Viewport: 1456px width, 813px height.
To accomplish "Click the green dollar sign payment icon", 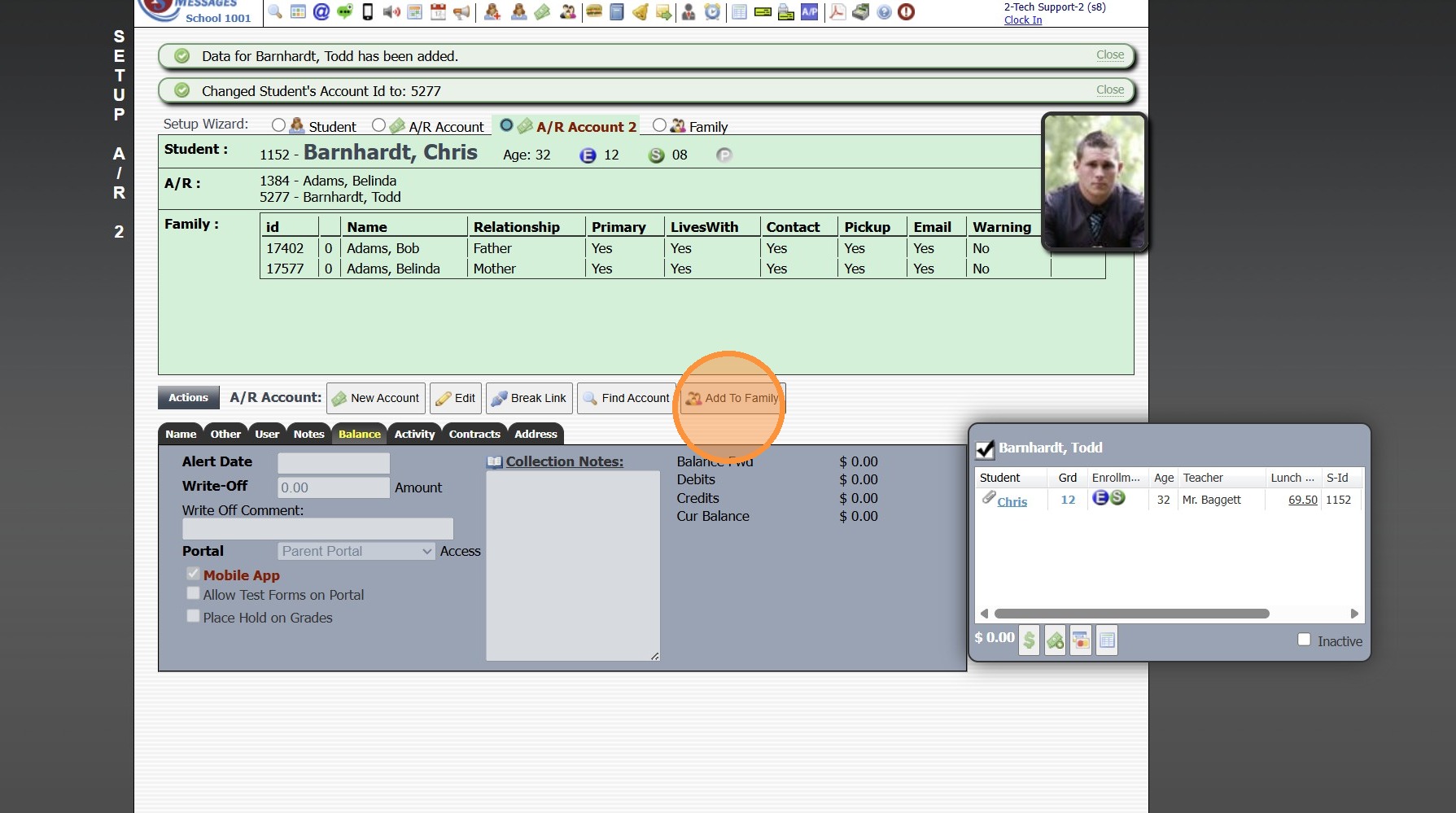I will click(1029, 640).
